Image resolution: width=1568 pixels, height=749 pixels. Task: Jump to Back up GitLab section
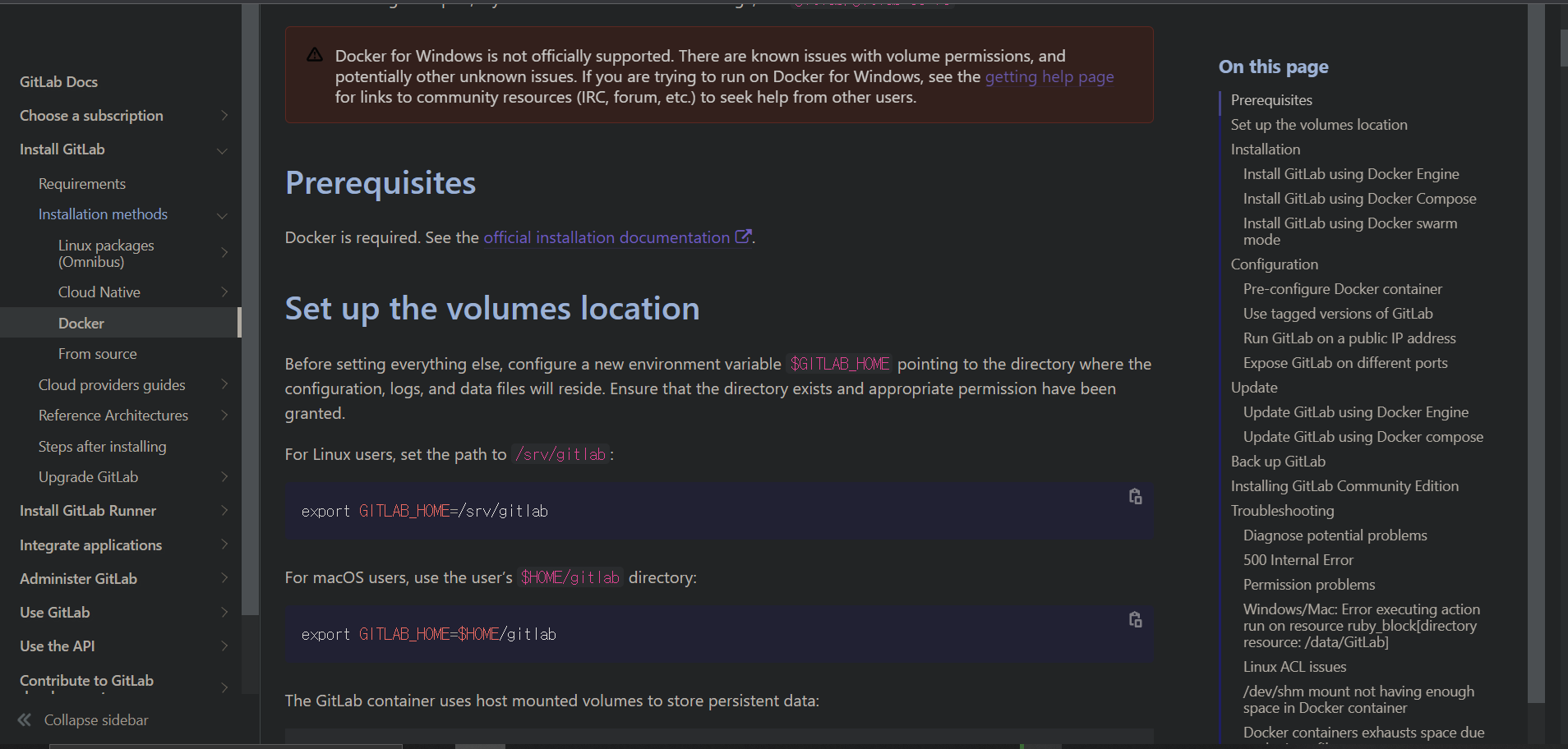pos(1278,462)
